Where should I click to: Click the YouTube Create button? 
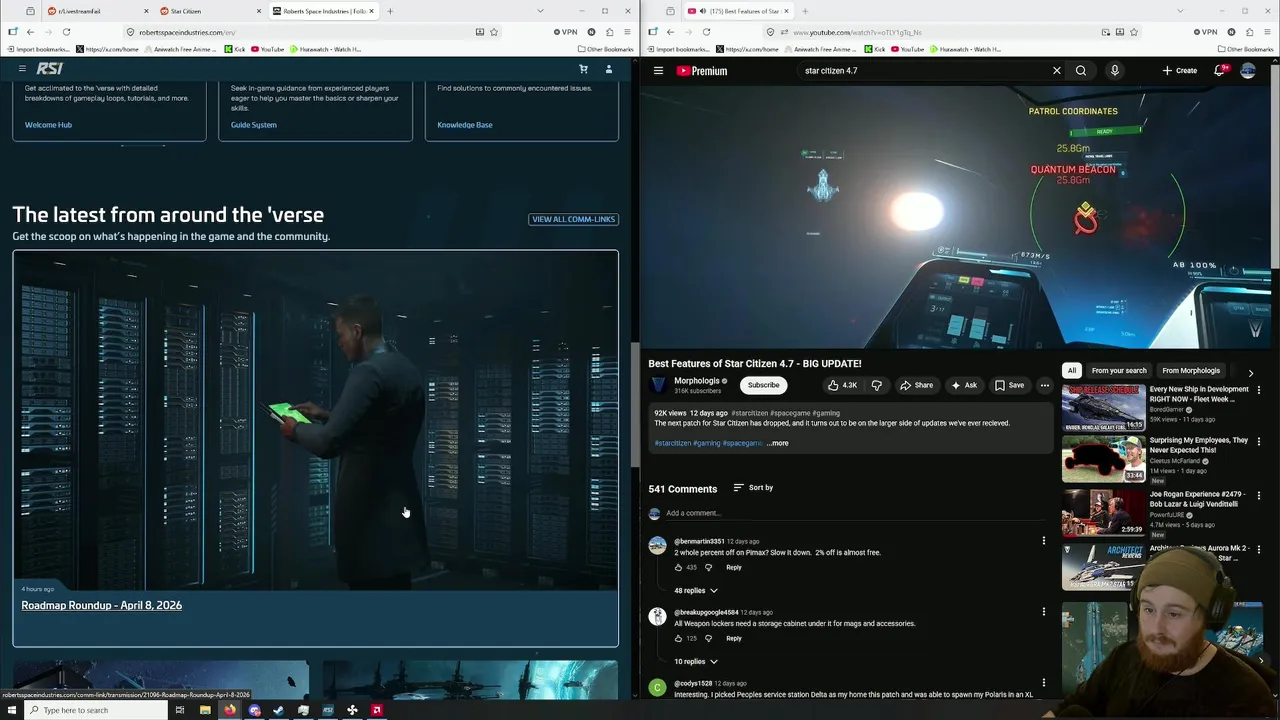(1180, 71)
